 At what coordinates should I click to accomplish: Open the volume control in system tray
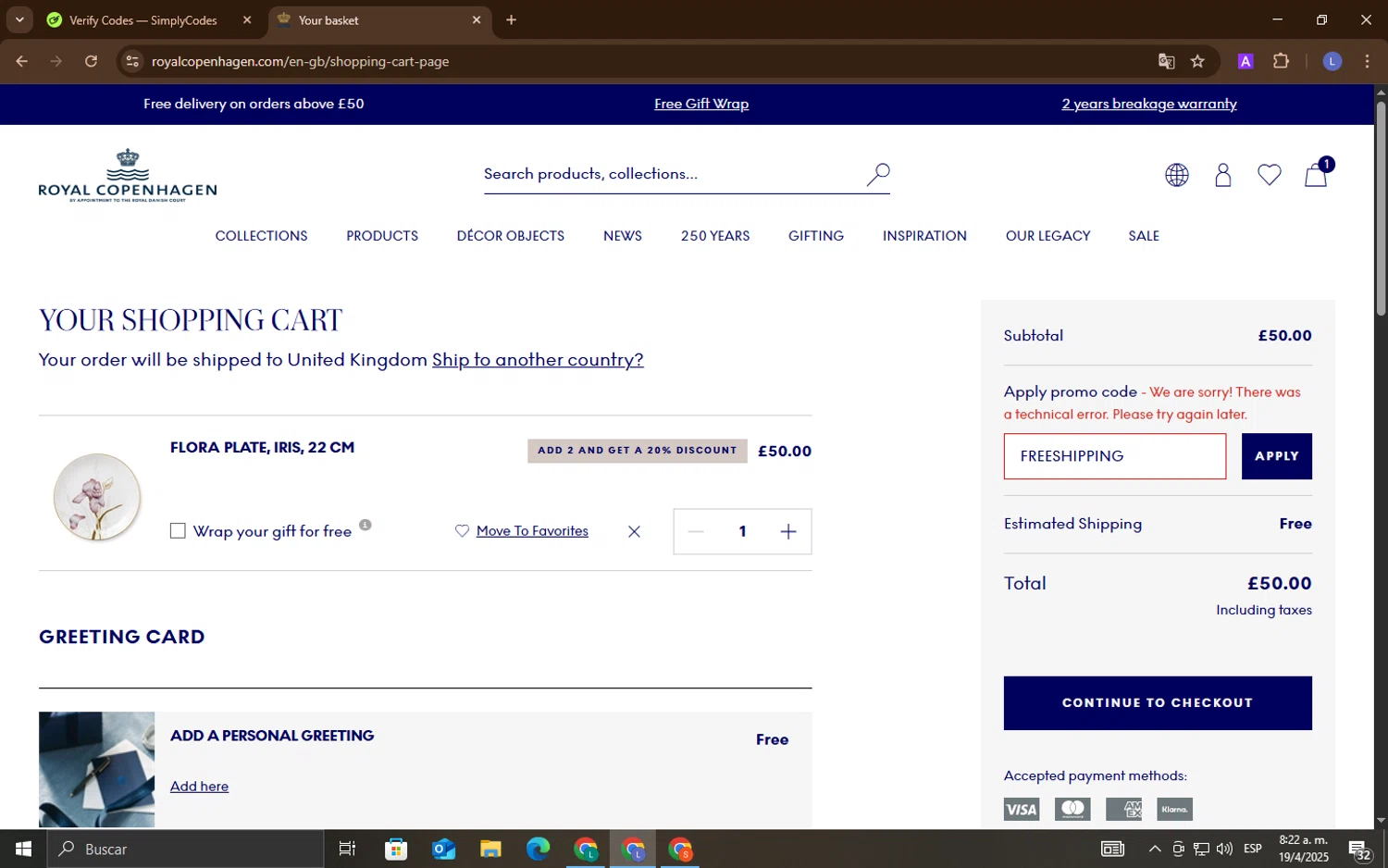[x=1224, y=849]
